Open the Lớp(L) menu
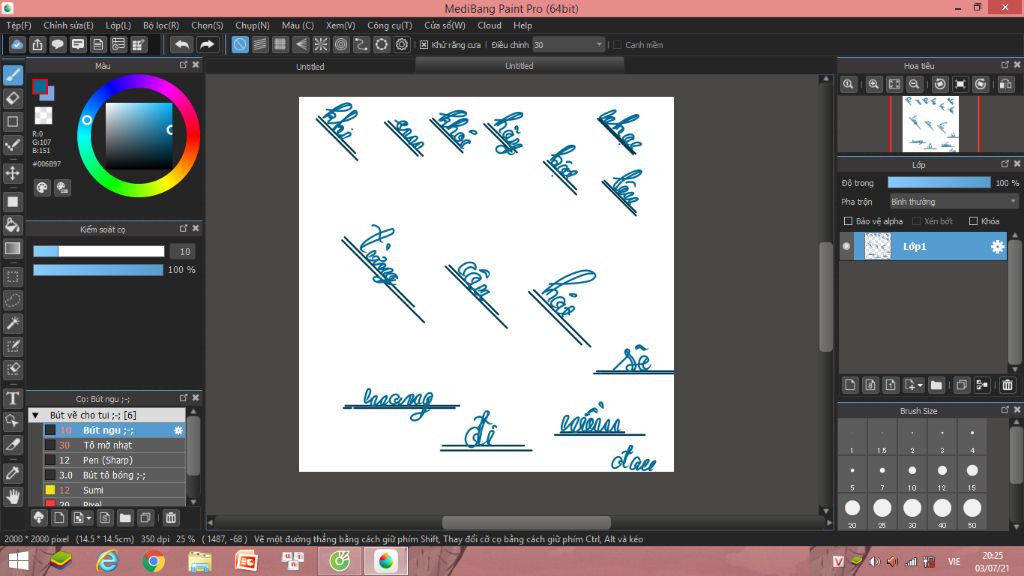The height and width of the screenshot is (576, 1024). click(118, 25)
